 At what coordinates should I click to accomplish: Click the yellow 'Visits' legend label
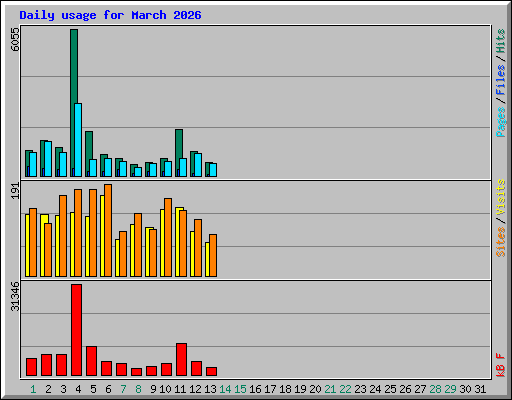[501, 197]
